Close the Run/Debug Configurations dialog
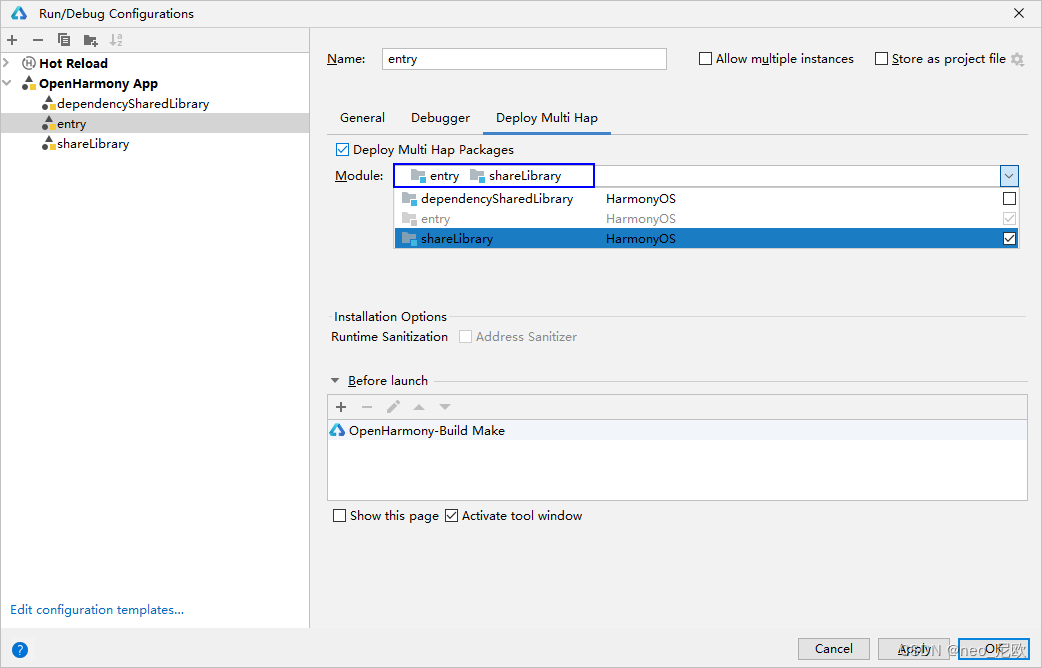This screenshot has width=1042, height=668. pos(1019,13)
